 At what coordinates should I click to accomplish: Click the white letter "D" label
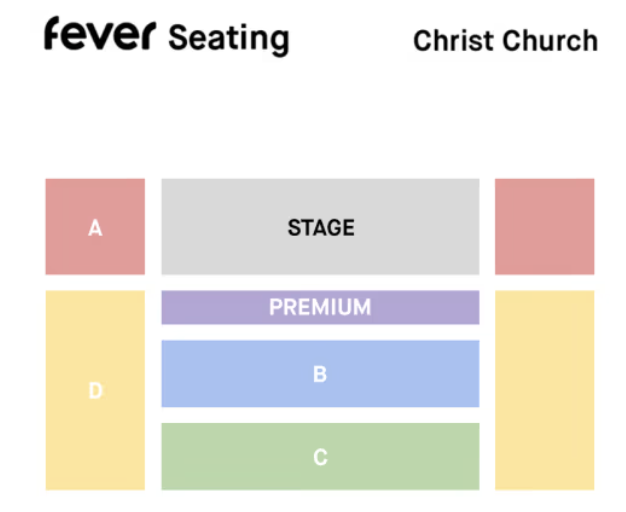pos(95,391)
